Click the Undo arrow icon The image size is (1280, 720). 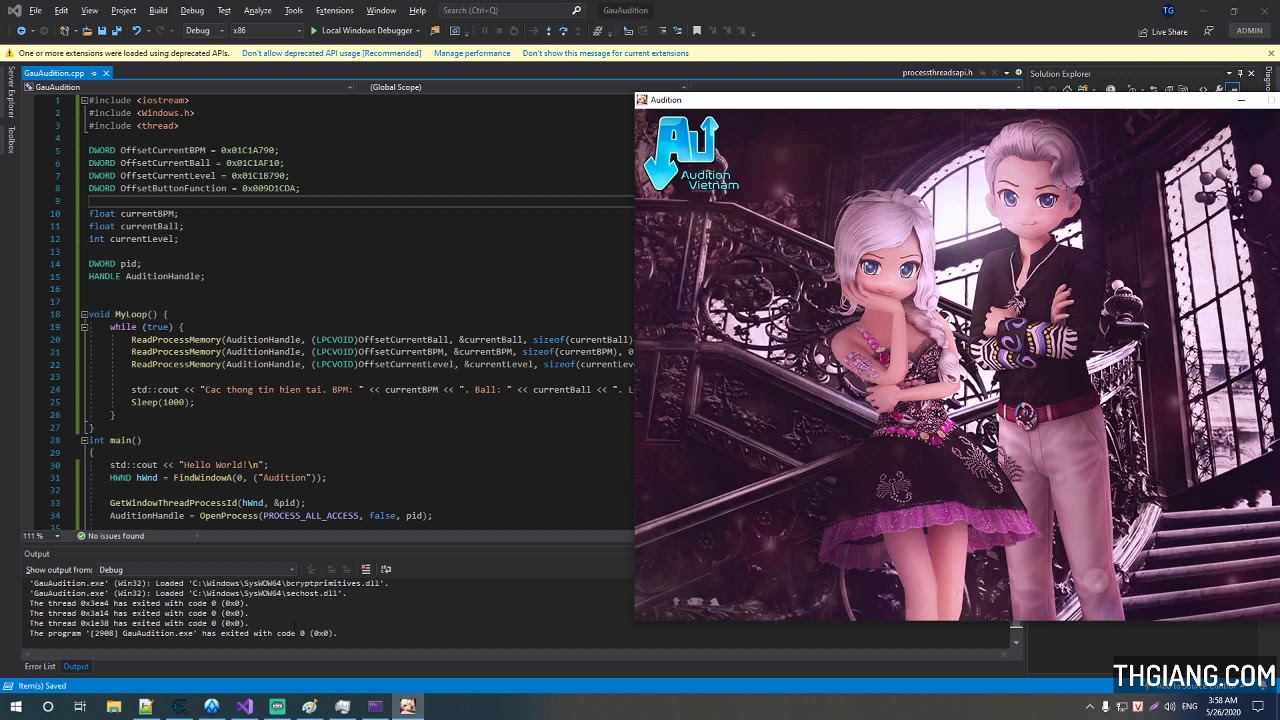point(136,31)
